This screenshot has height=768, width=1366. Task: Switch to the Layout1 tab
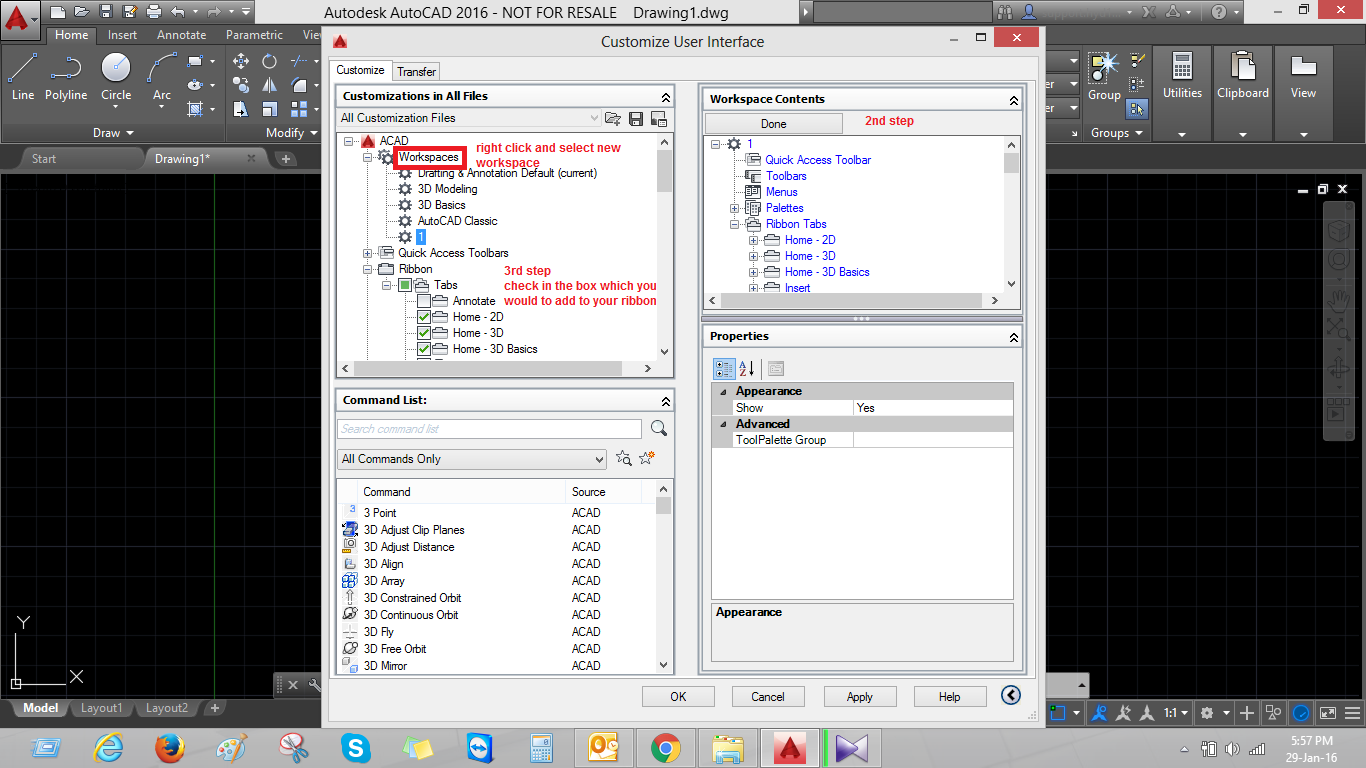click(101, 708)
